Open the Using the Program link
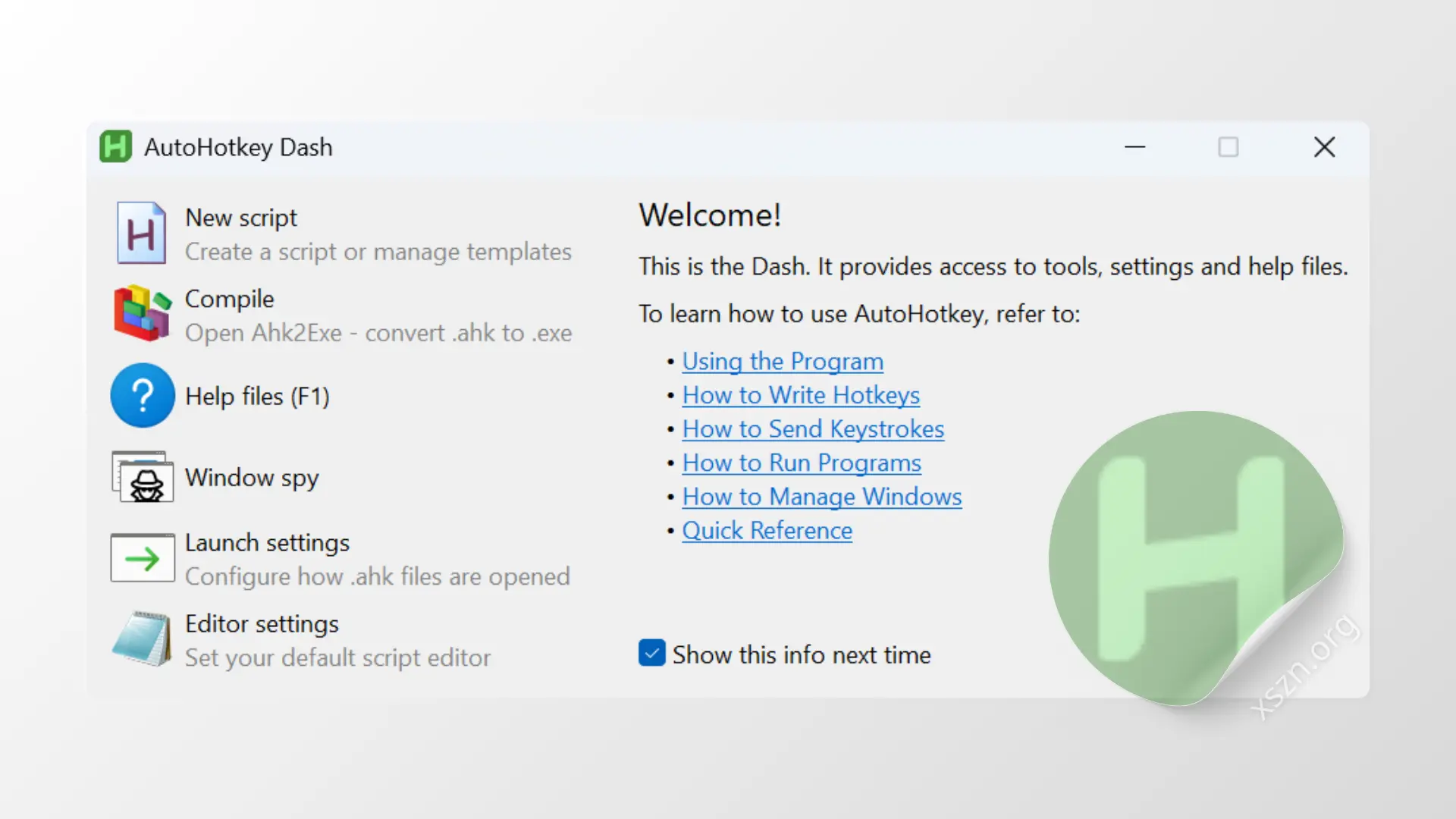Viewport: 1456px width, 819px height. pos(783,362)
